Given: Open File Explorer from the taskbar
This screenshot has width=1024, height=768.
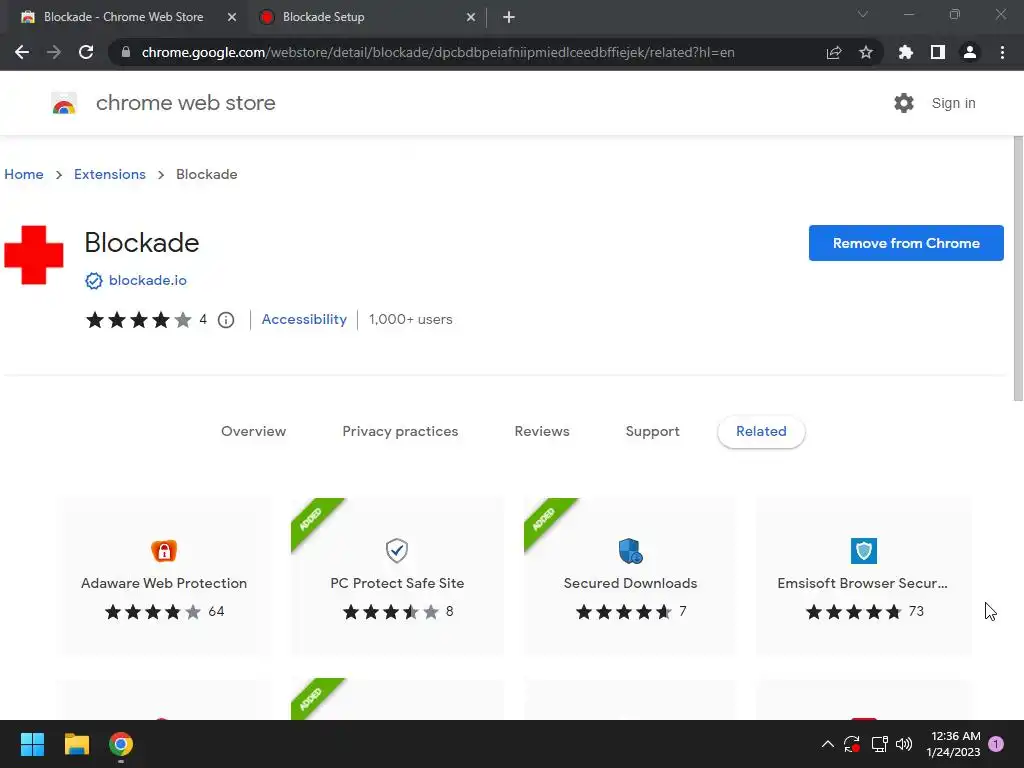Looking at the screenshot, I should (76, 744).
